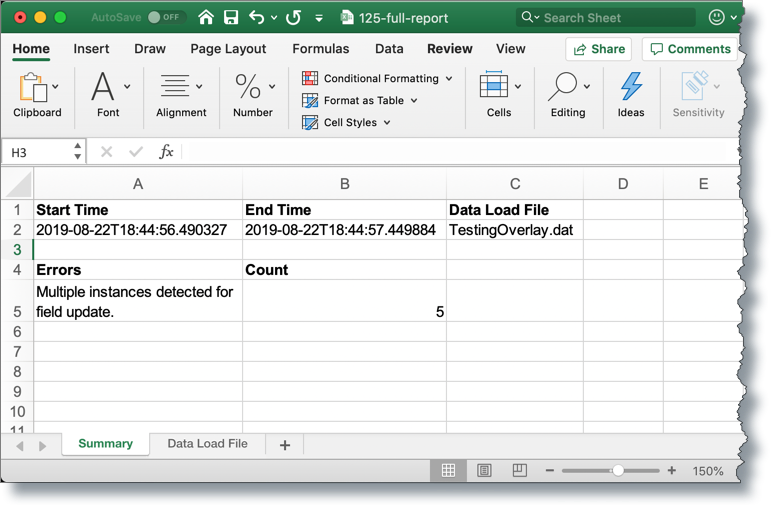Screen dimensions: 771x505
Task: Expand the Number group arrow
Action: tap(272, 87)
